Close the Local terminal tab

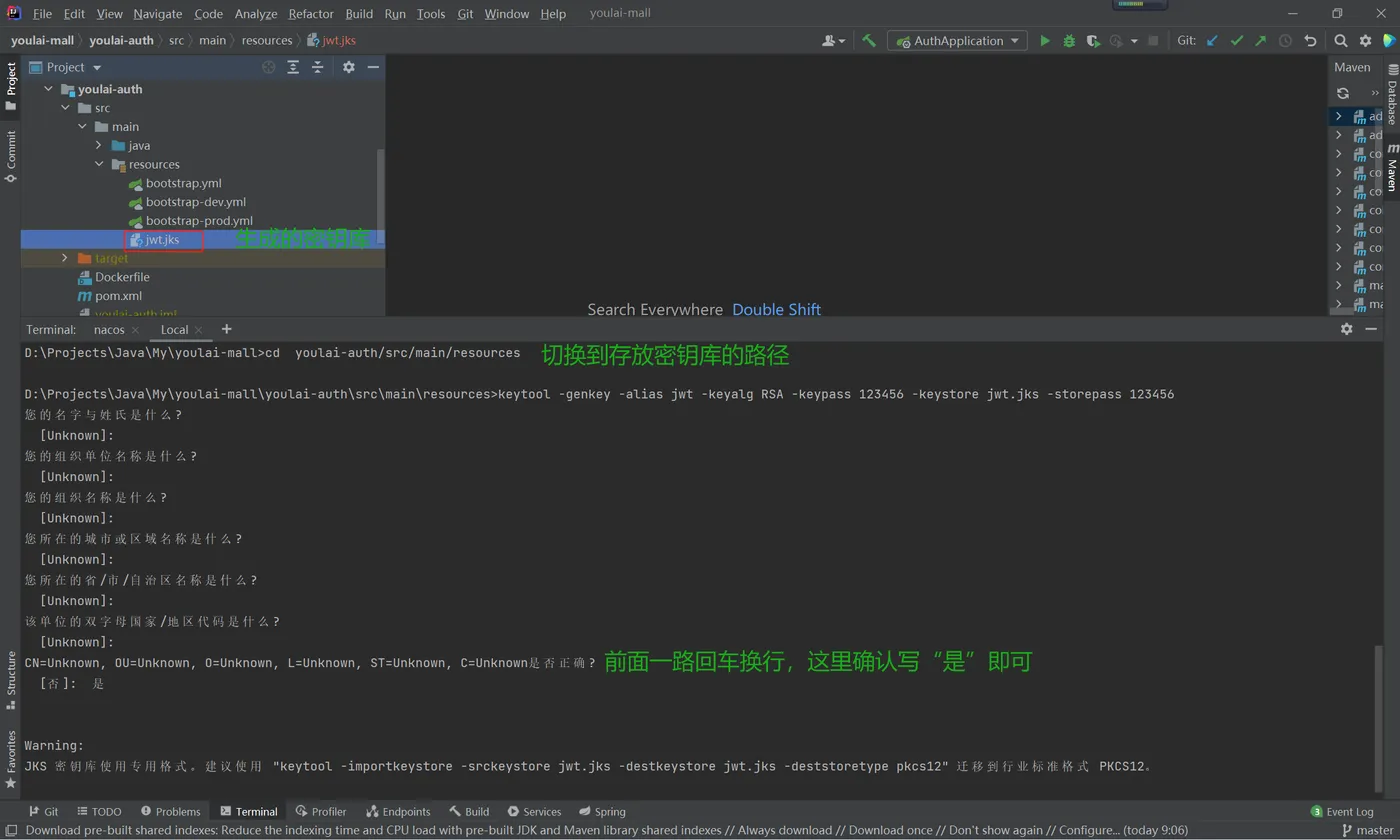tap(199, 330)
